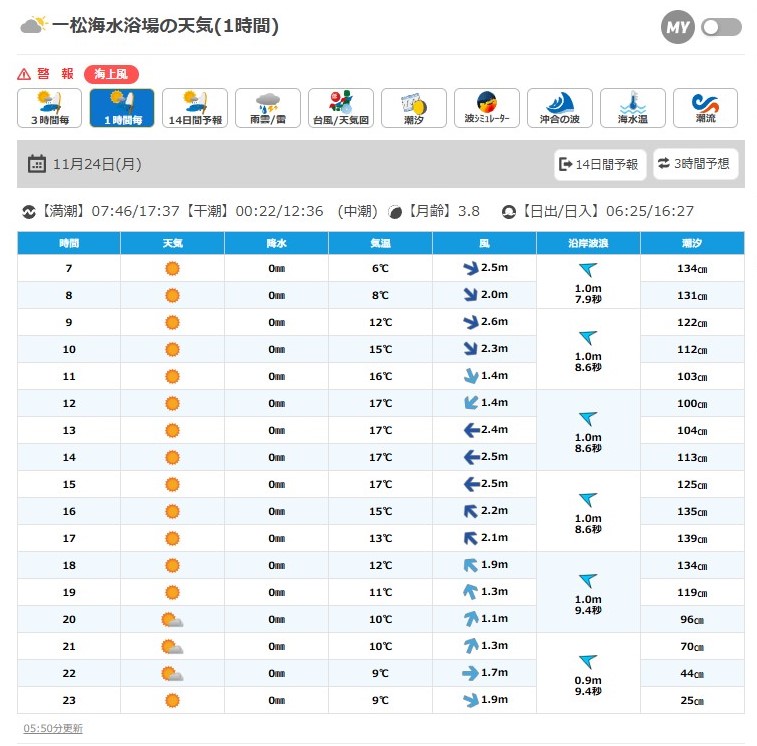757x746 pixels.
Task: Click the 海上風 warning badge
Action: pyautogui.click(x=111, y=74)
